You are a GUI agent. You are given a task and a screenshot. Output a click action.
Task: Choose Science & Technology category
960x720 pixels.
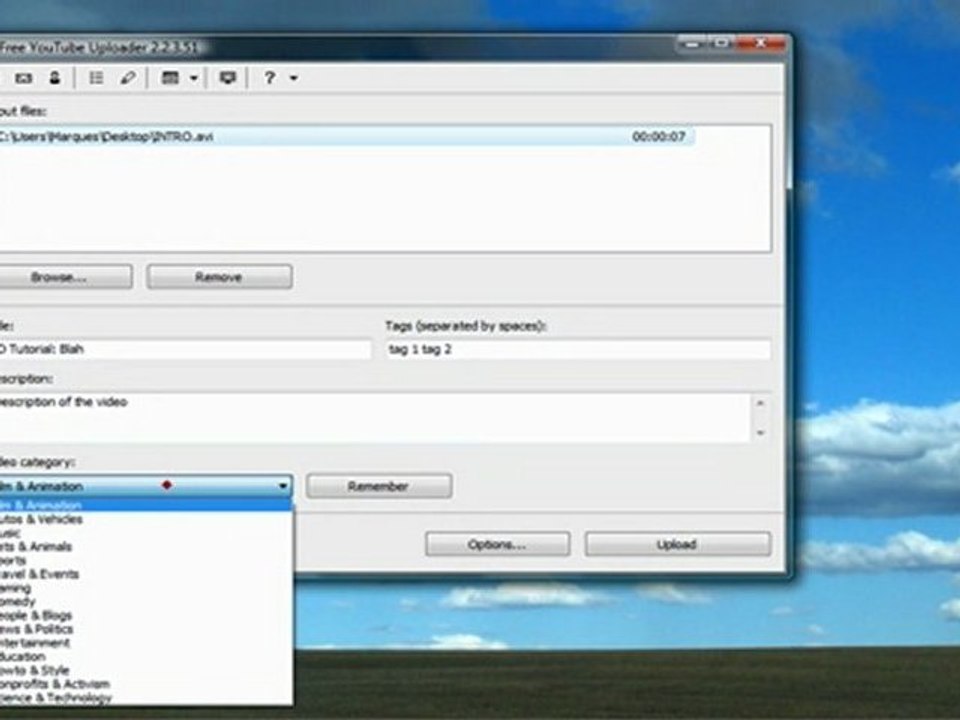146,697
